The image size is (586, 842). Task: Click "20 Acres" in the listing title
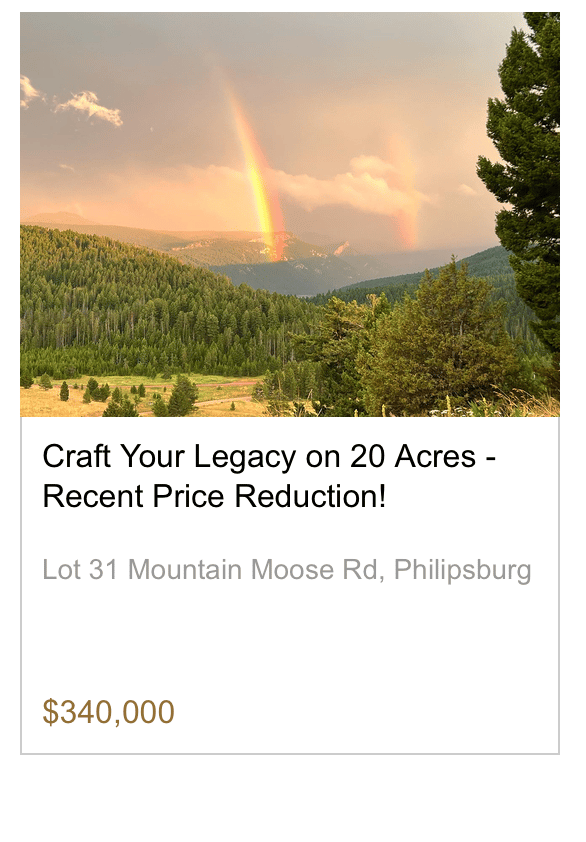(413, 457)
